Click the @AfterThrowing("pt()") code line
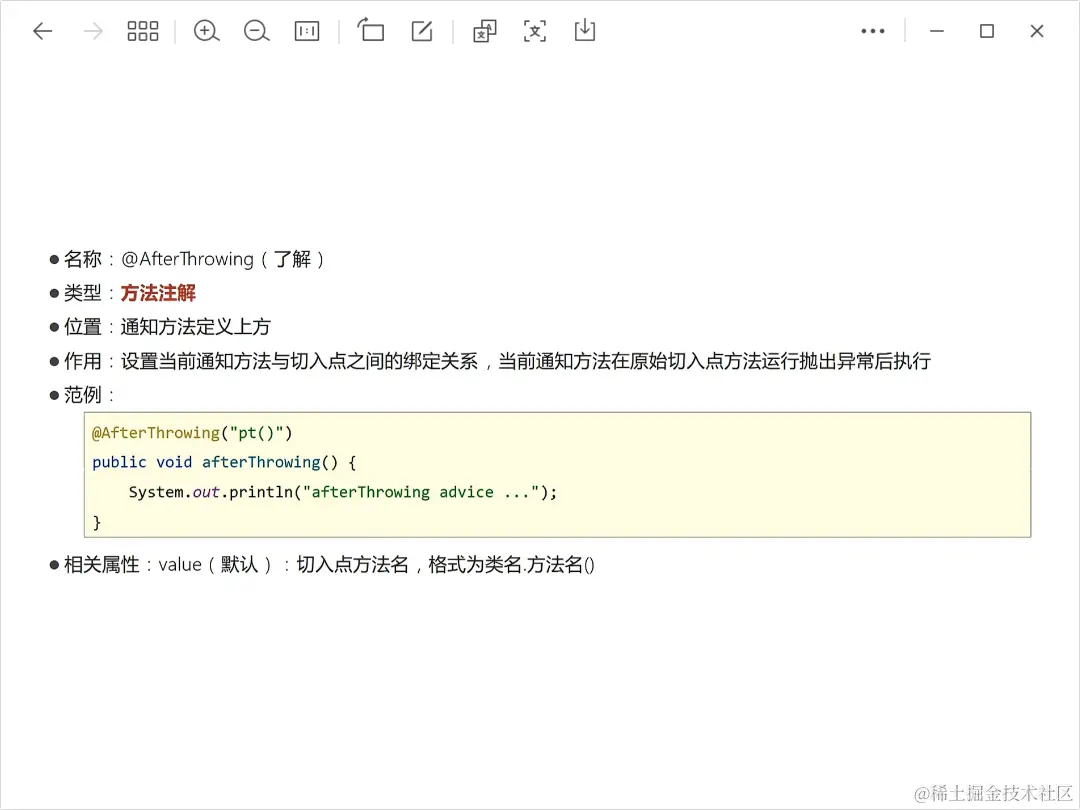1080x810 pixels. (192, 433)
